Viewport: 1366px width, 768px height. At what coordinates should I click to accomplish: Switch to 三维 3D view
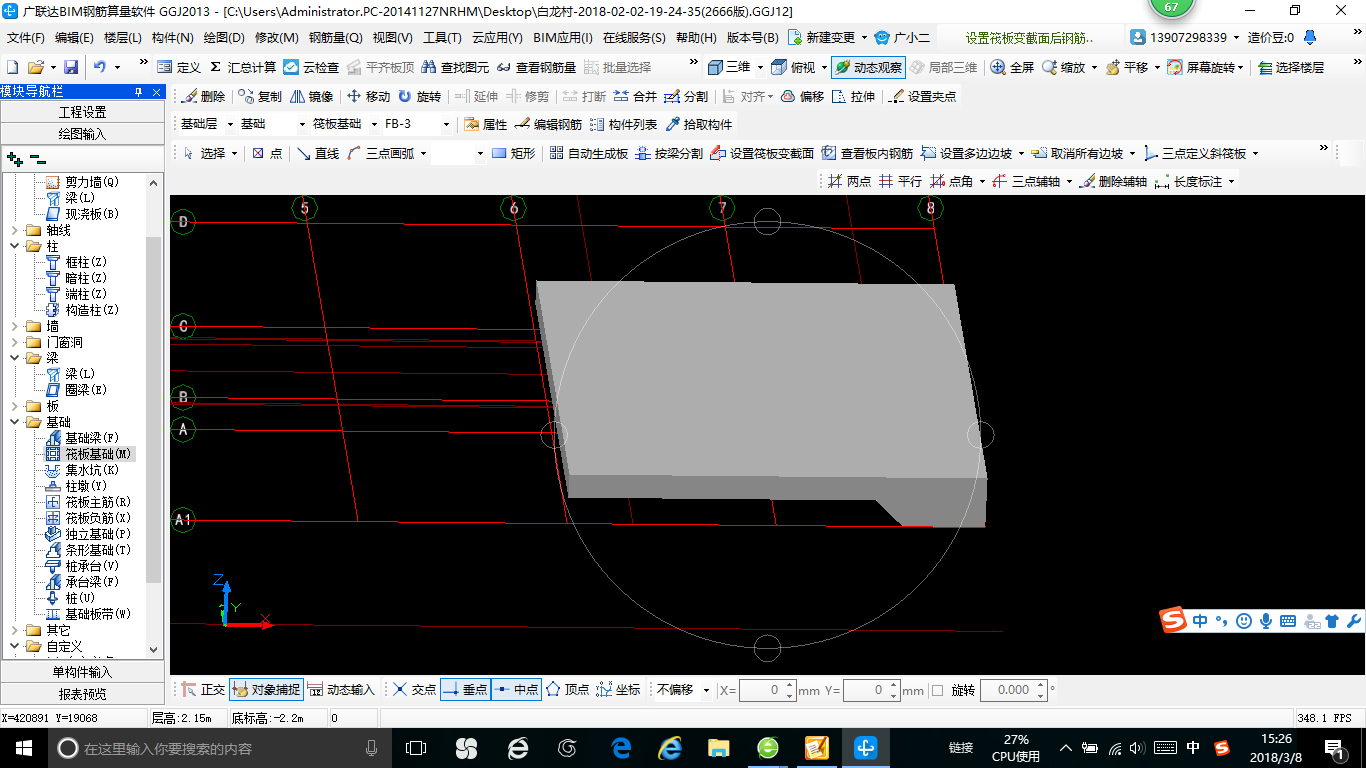coord(729,67)
